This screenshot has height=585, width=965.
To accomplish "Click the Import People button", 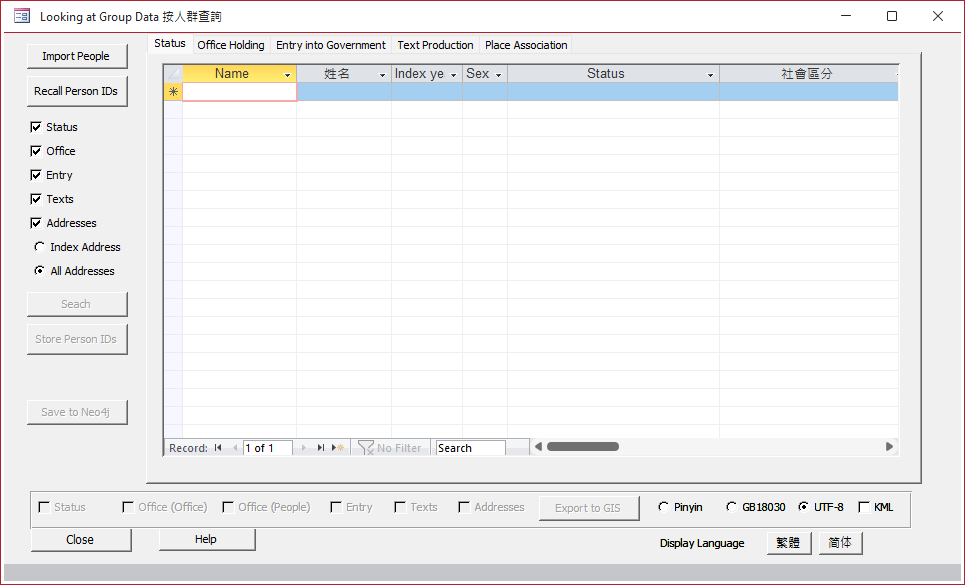I will click(76, 56).
